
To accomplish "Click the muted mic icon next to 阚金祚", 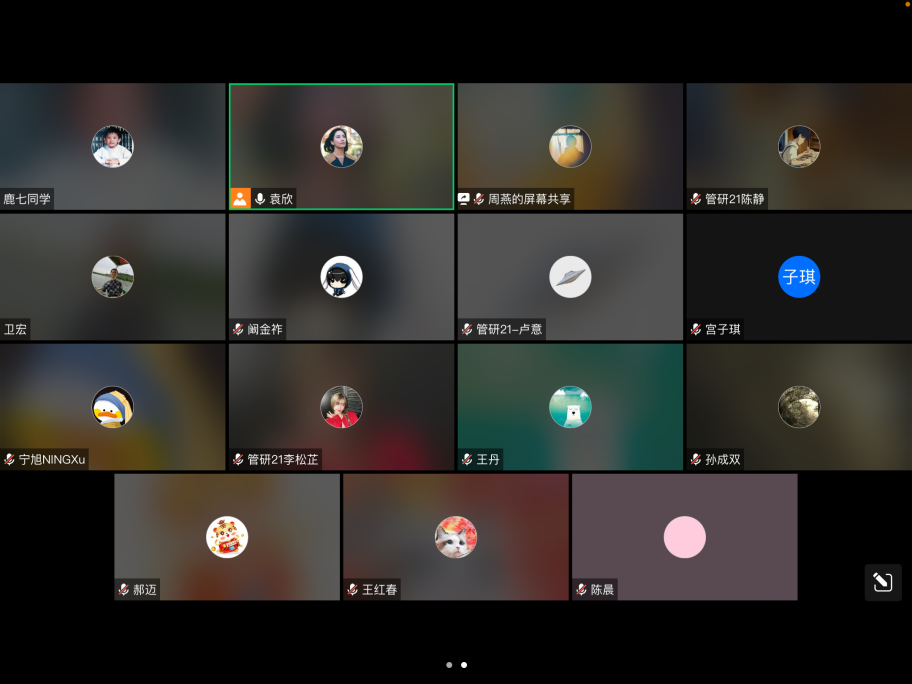I will (x=238, y=329).
